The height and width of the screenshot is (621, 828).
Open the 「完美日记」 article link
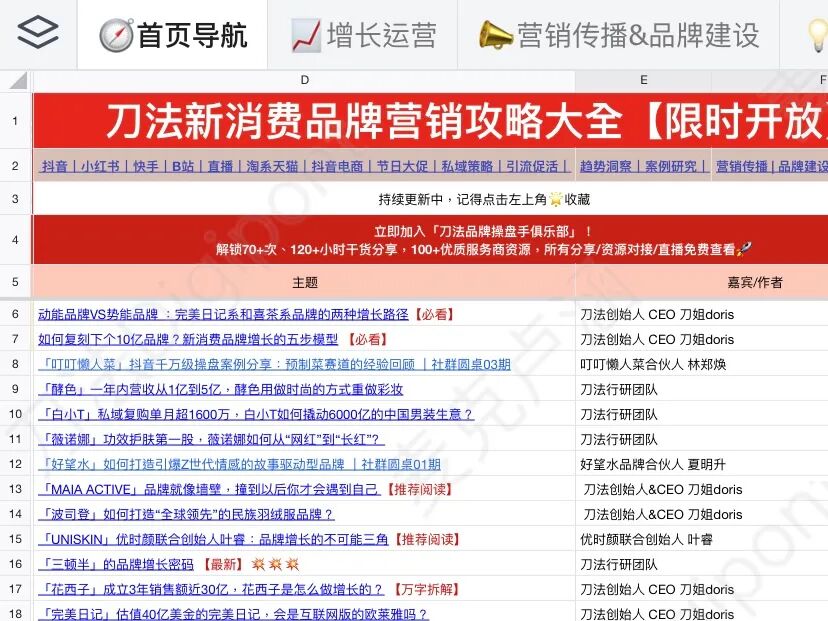tap(233, 614)
